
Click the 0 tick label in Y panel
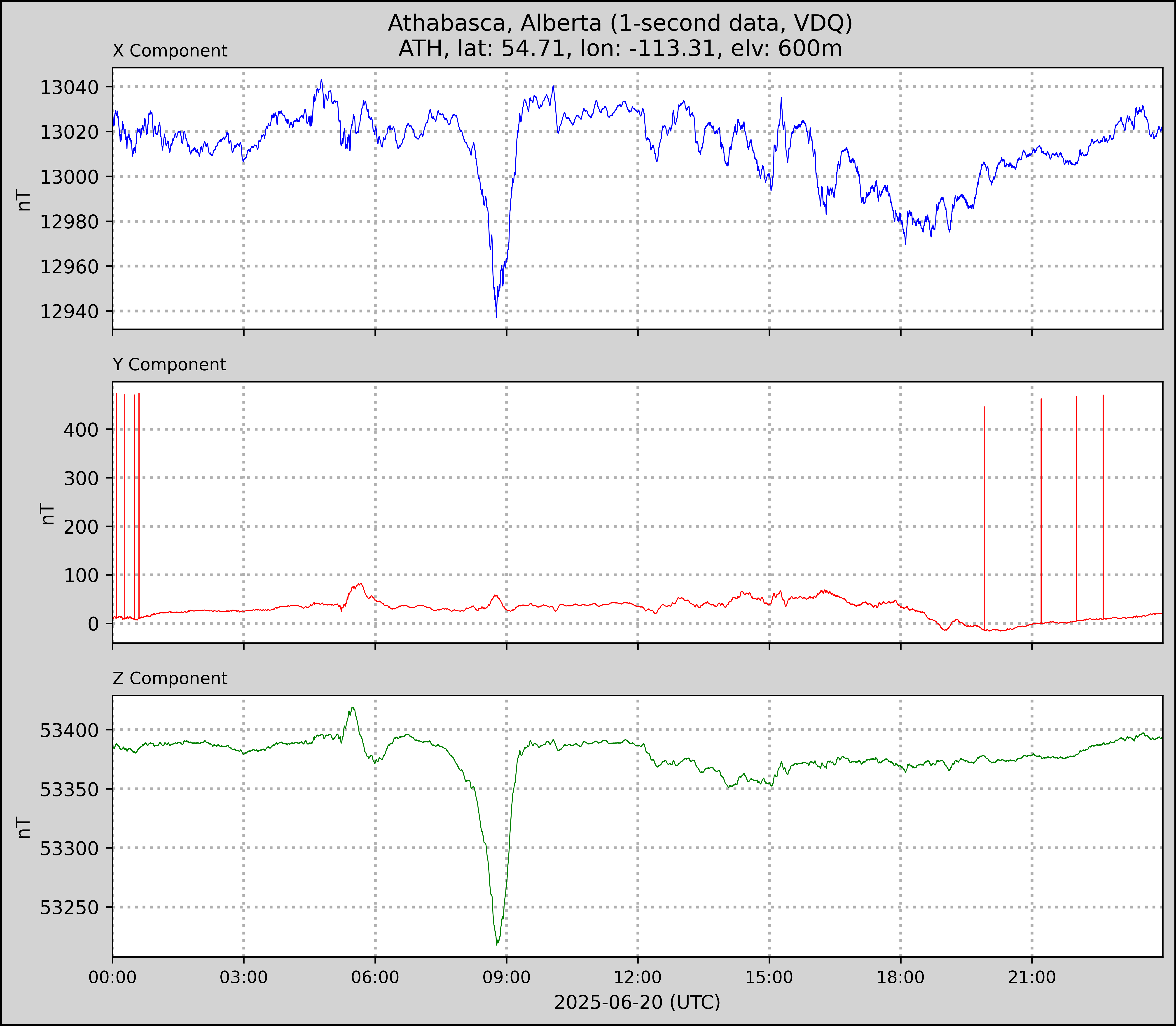pyautogui.click(x=93, y=624)
